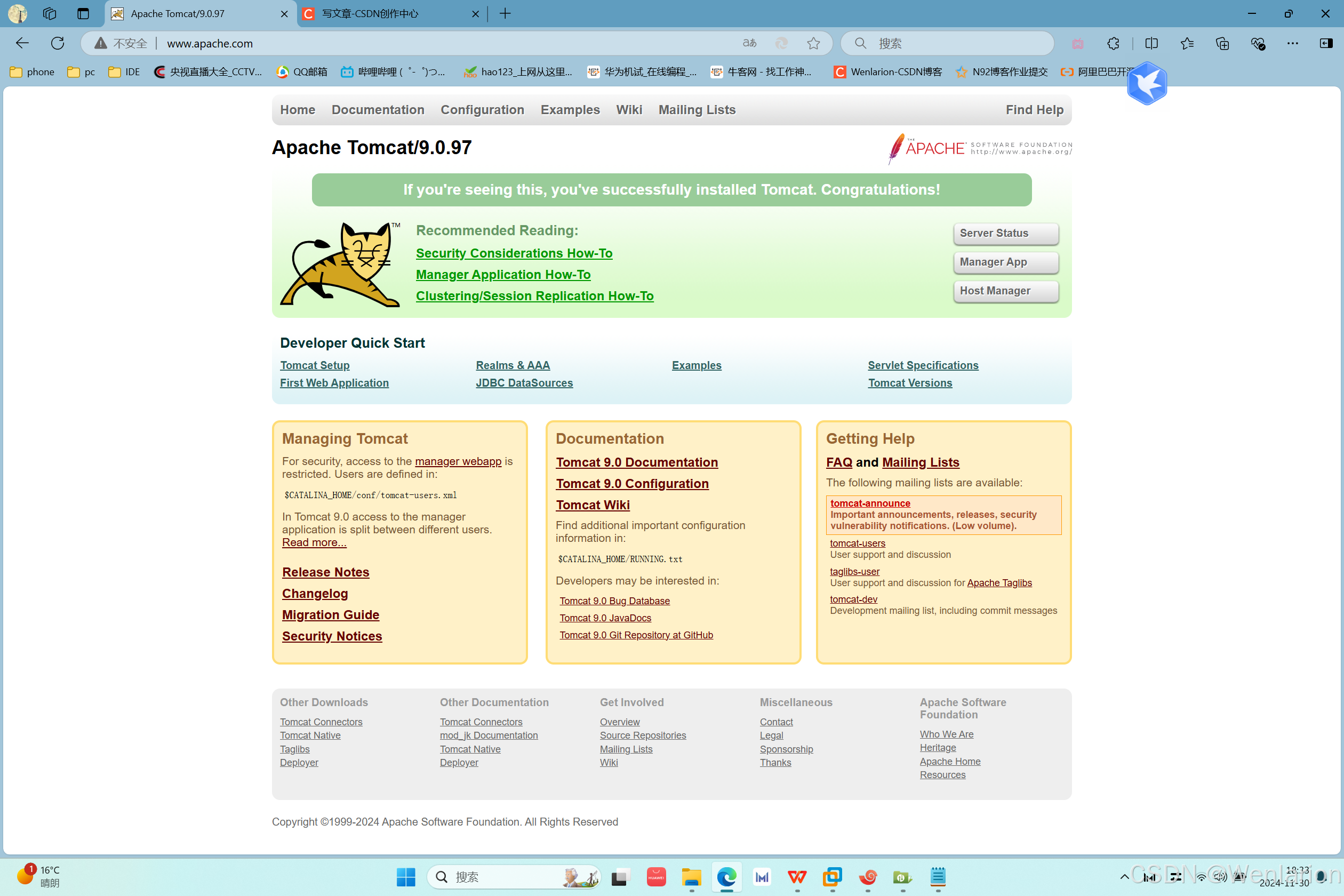This screenshot has height=896, width=1344.
Task: Open the Manager App button
Action: 1005,262
